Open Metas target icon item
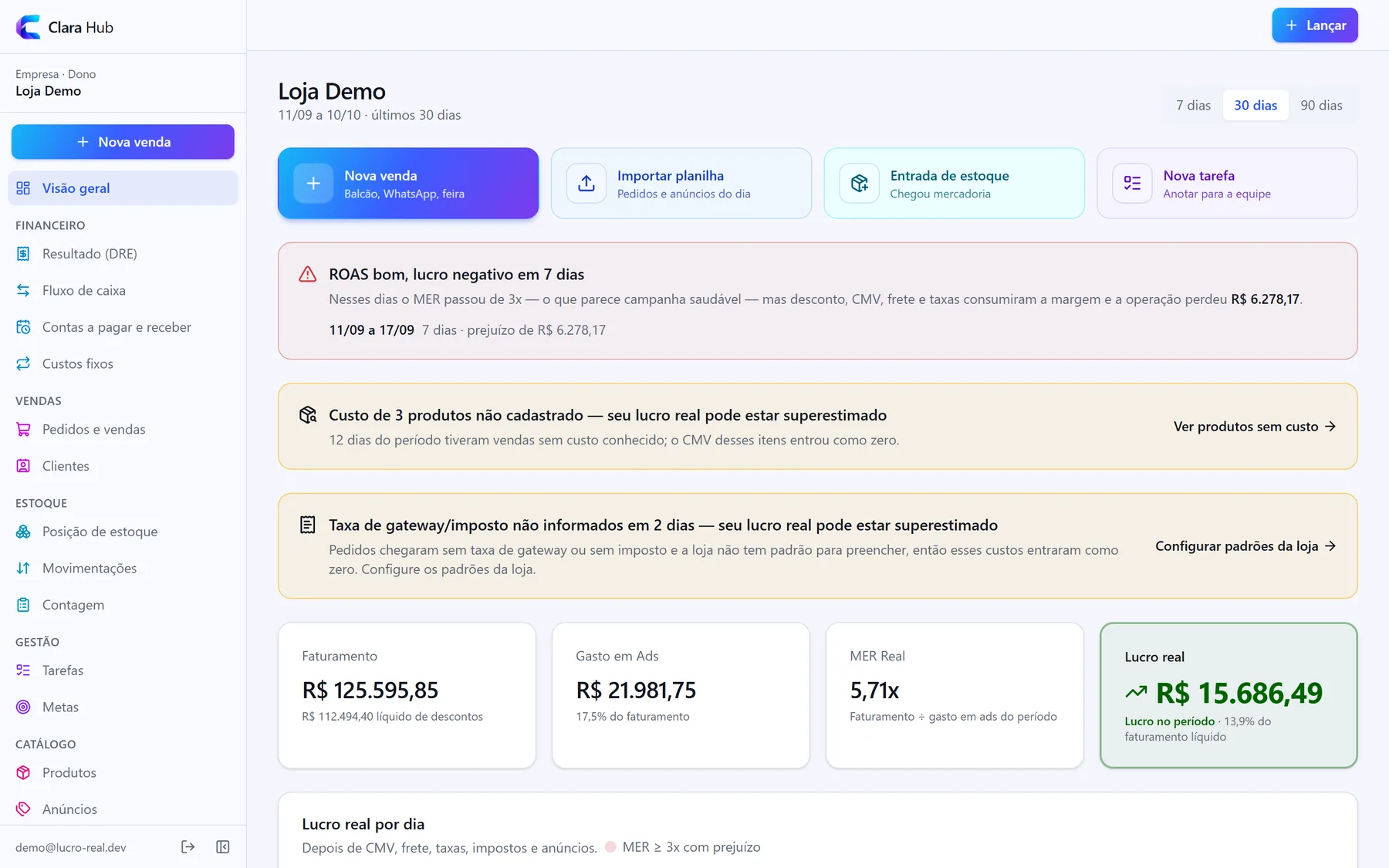Image resolution: width=1389 pixels, height=868 pixels. click(x=123, y=708)
